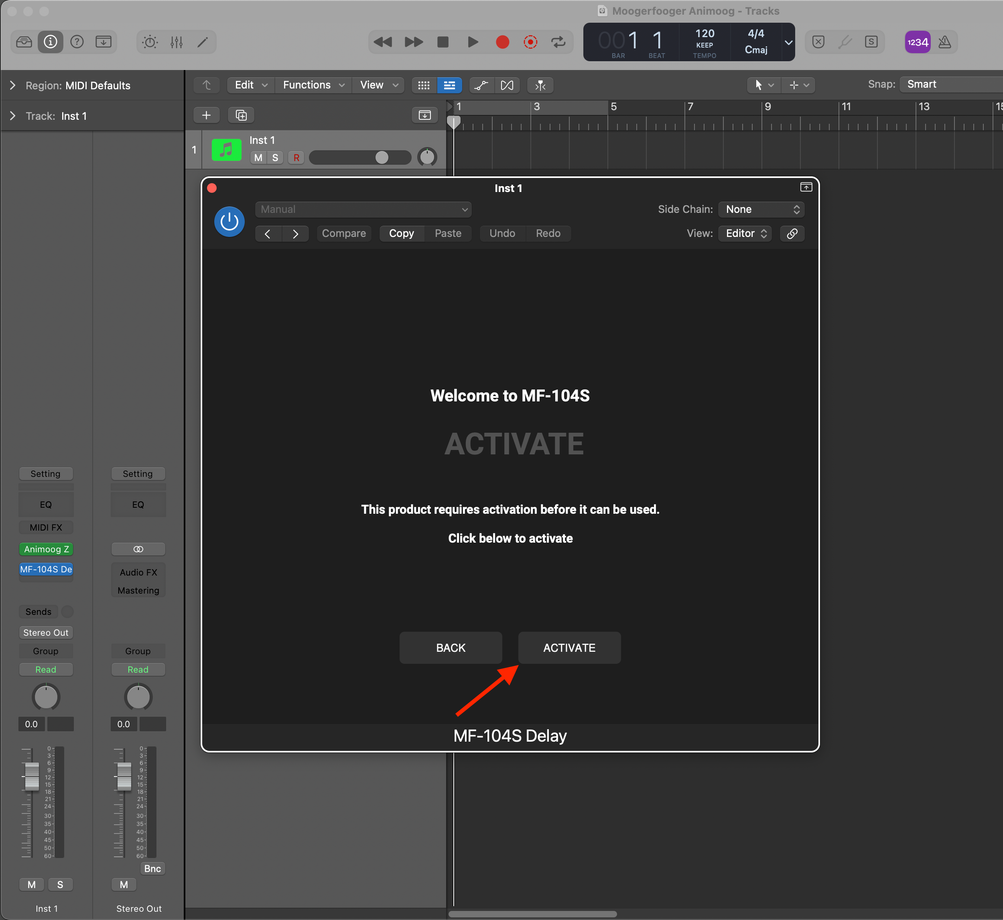Select the MF-104S Delay effect slot
Screen dimensions: 1003x920
pos(46,569)
